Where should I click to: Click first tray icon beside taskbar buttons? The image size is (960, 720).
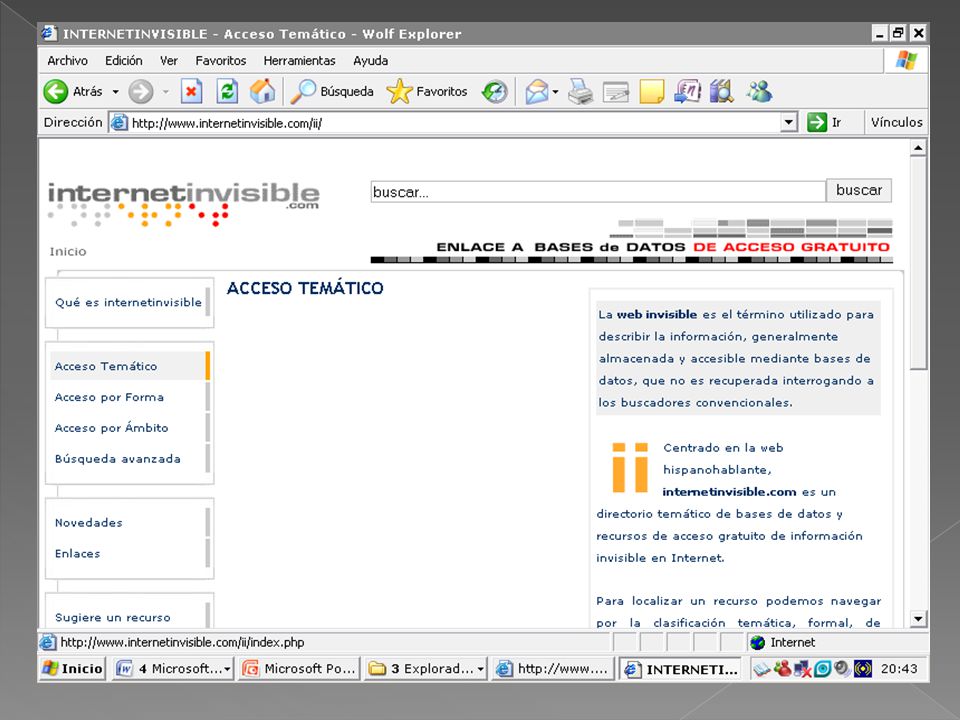point(761,669)
